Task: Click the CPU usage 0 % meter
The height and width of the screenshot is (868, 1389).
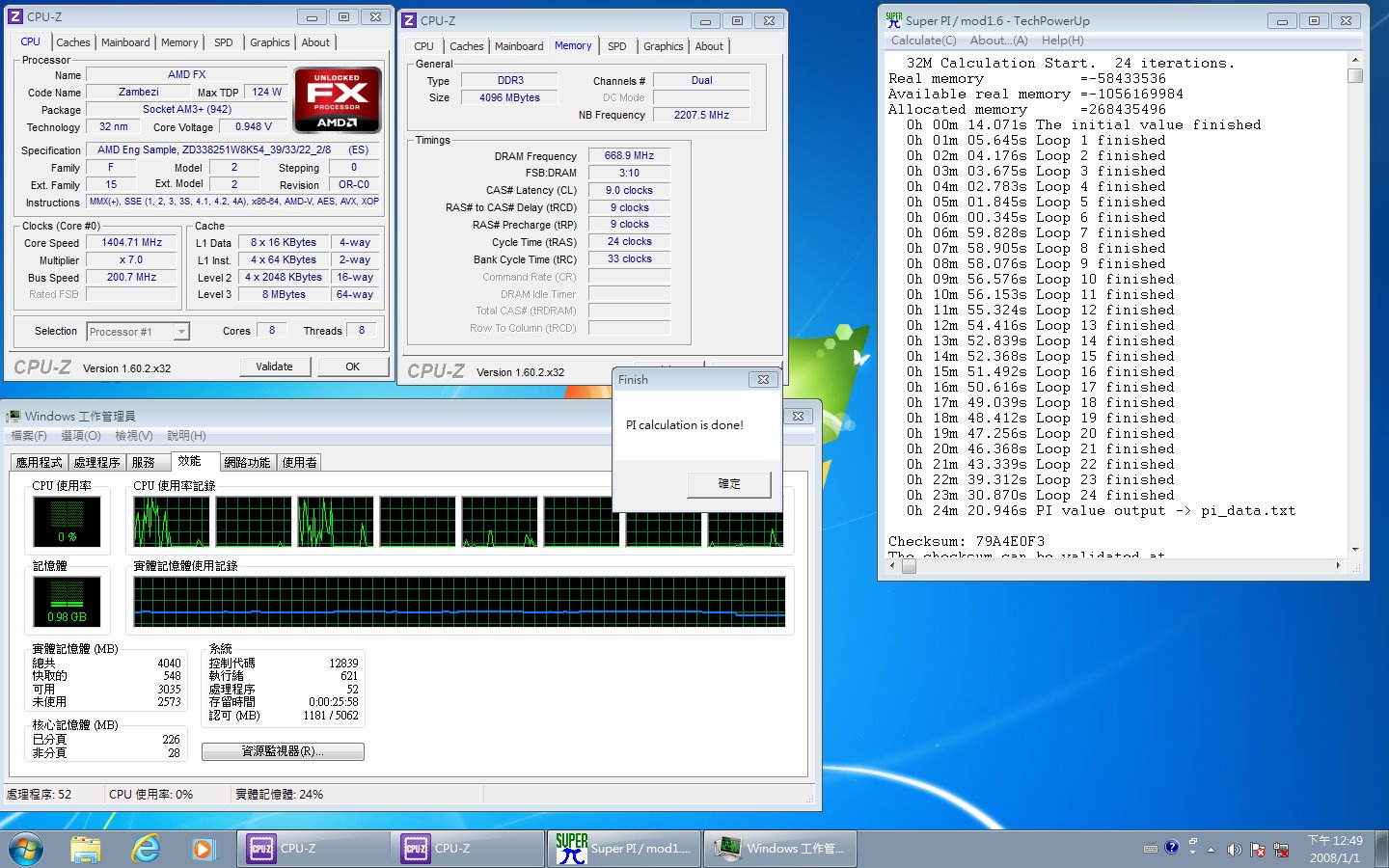Action: (67, 522)
